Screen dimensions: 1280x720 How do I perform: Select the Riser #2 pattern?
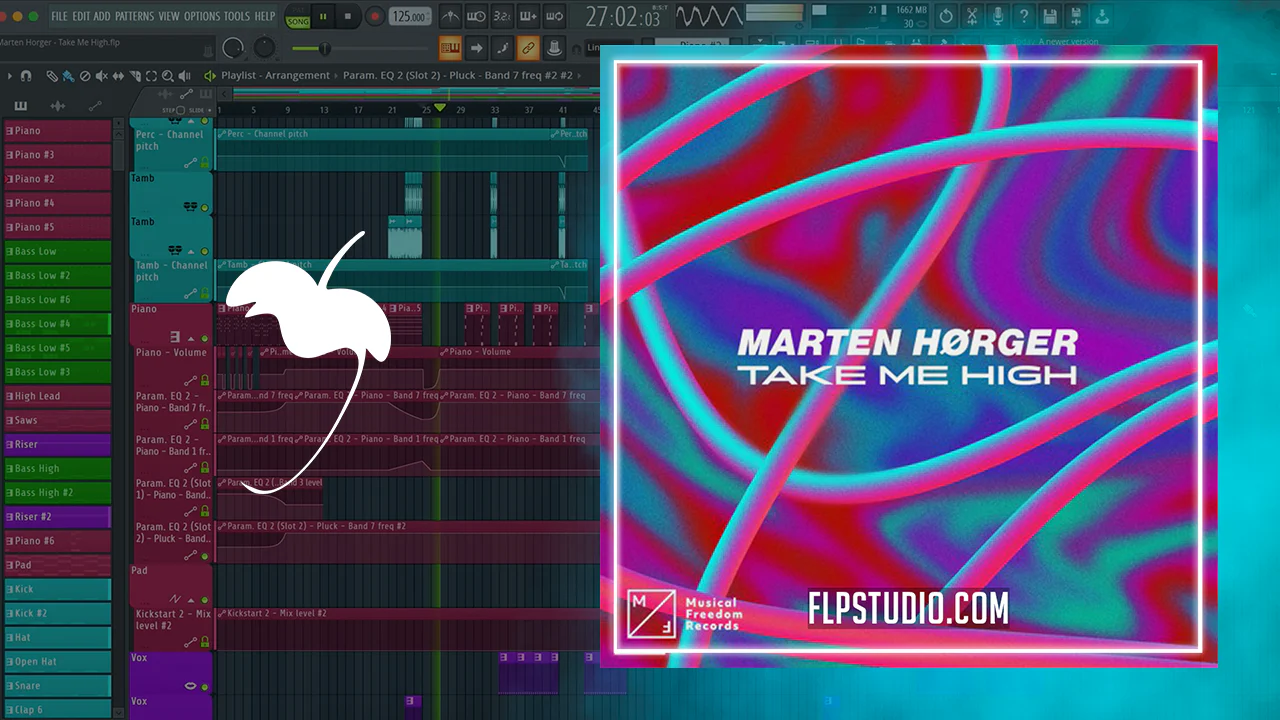coord(57,517)
